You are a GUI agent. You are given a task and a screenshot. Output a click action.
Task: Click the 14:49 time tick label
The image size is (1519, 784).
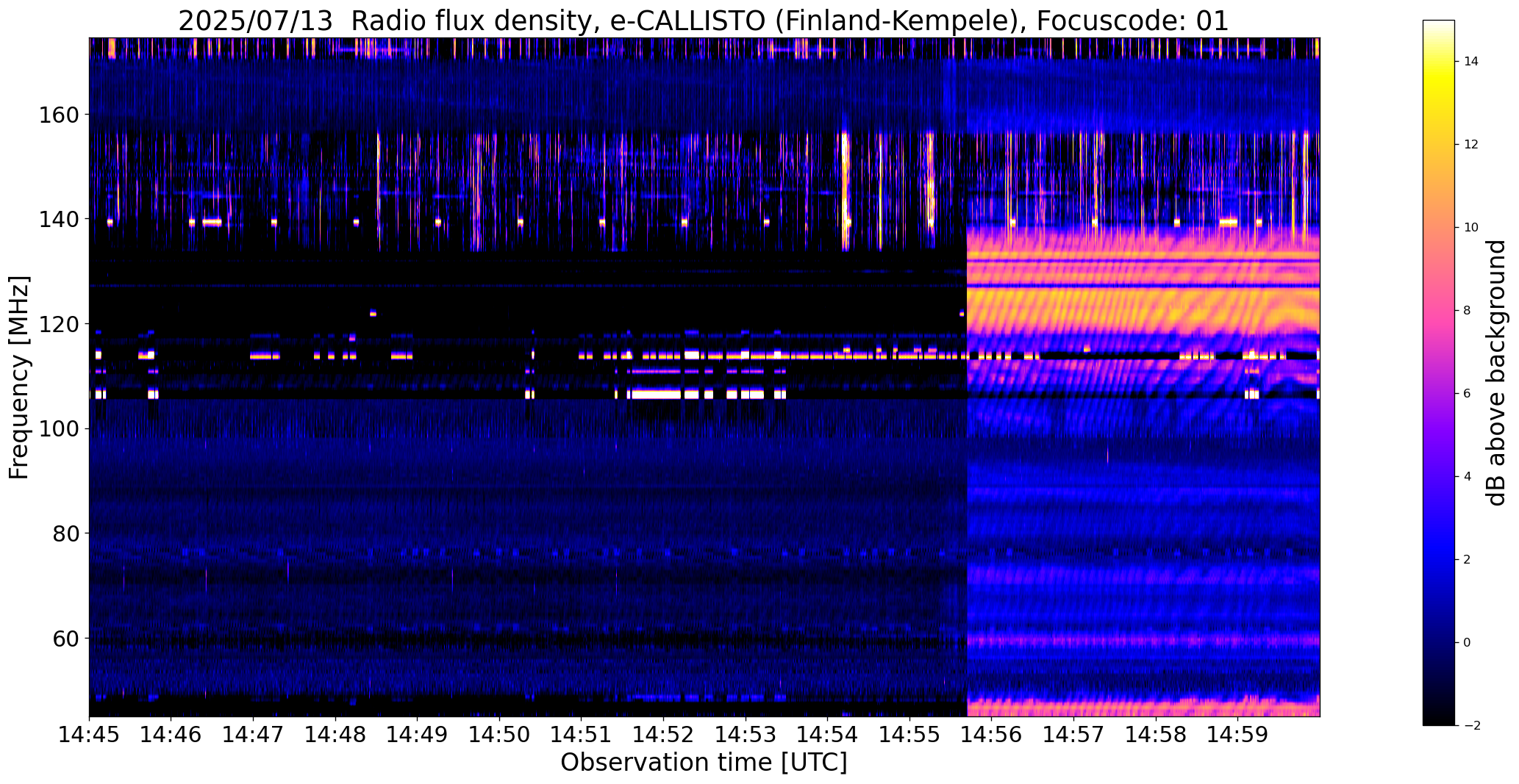tap(418, 734)
